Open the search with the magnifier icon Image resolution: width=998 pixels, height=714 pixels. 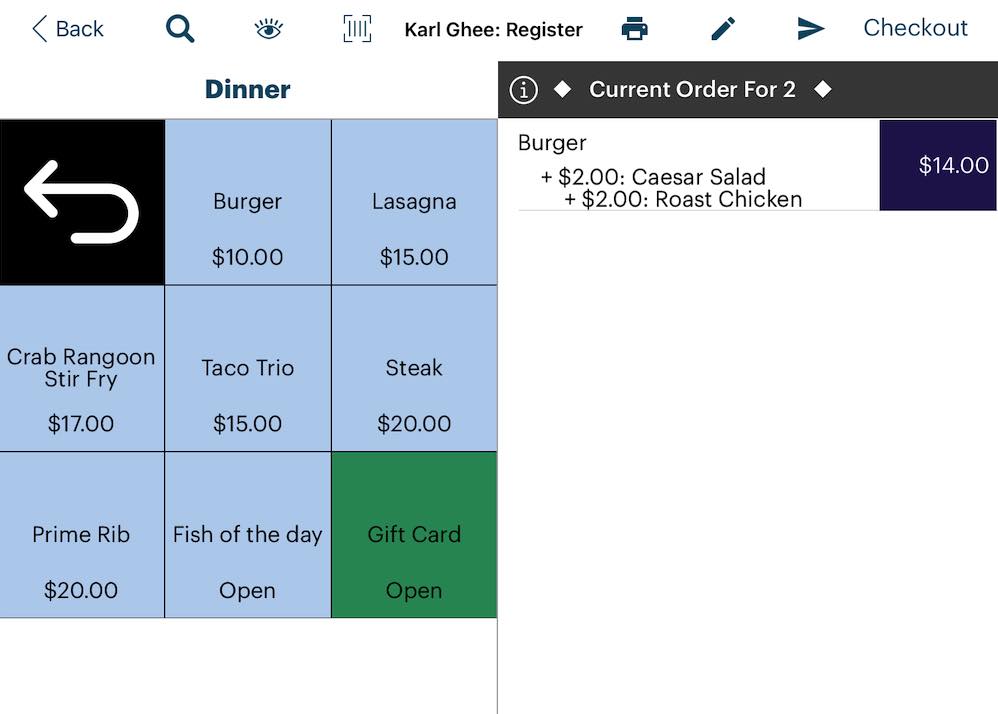pos(180,28)
